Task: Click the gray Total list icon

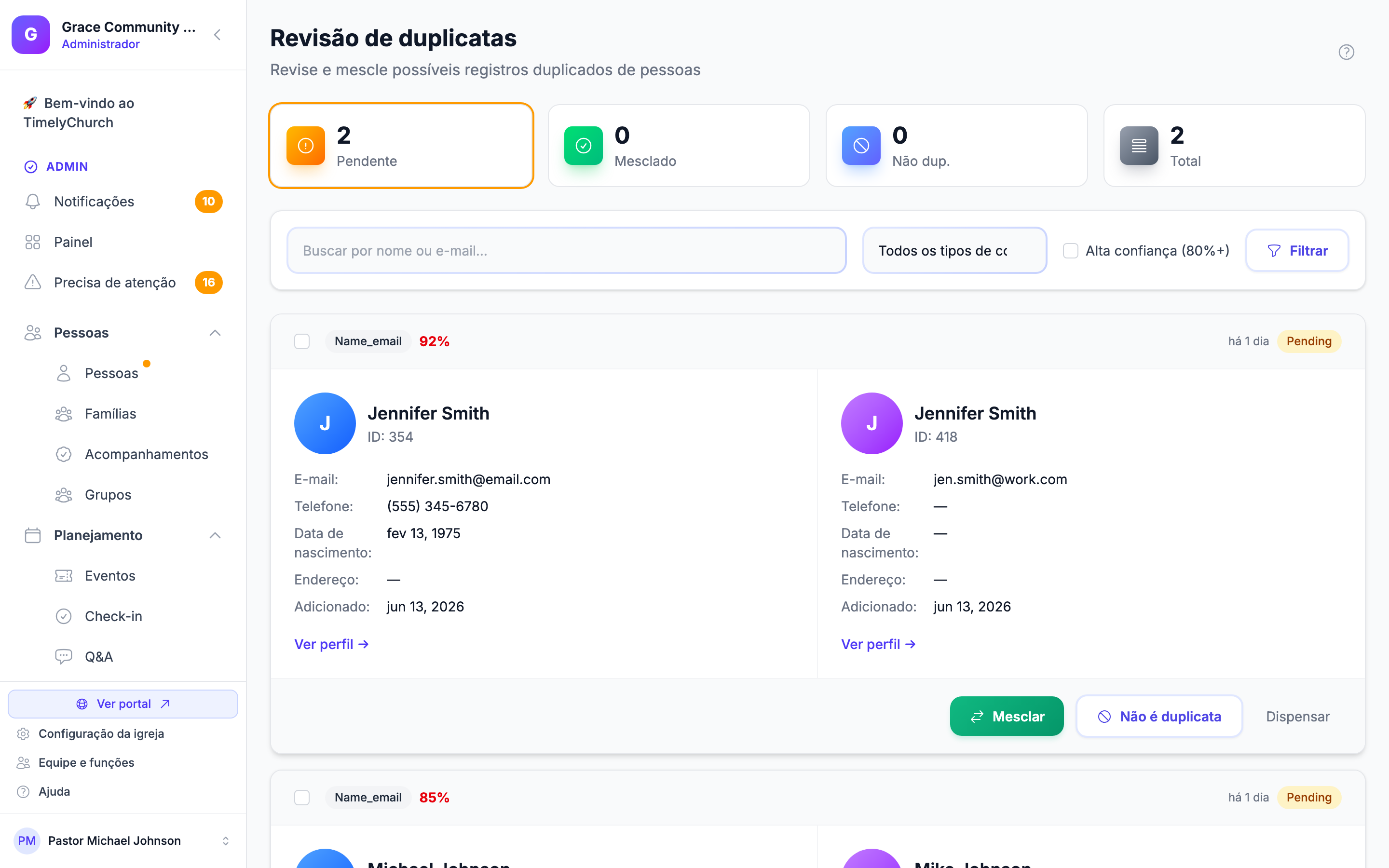Action: (1139, 146)
